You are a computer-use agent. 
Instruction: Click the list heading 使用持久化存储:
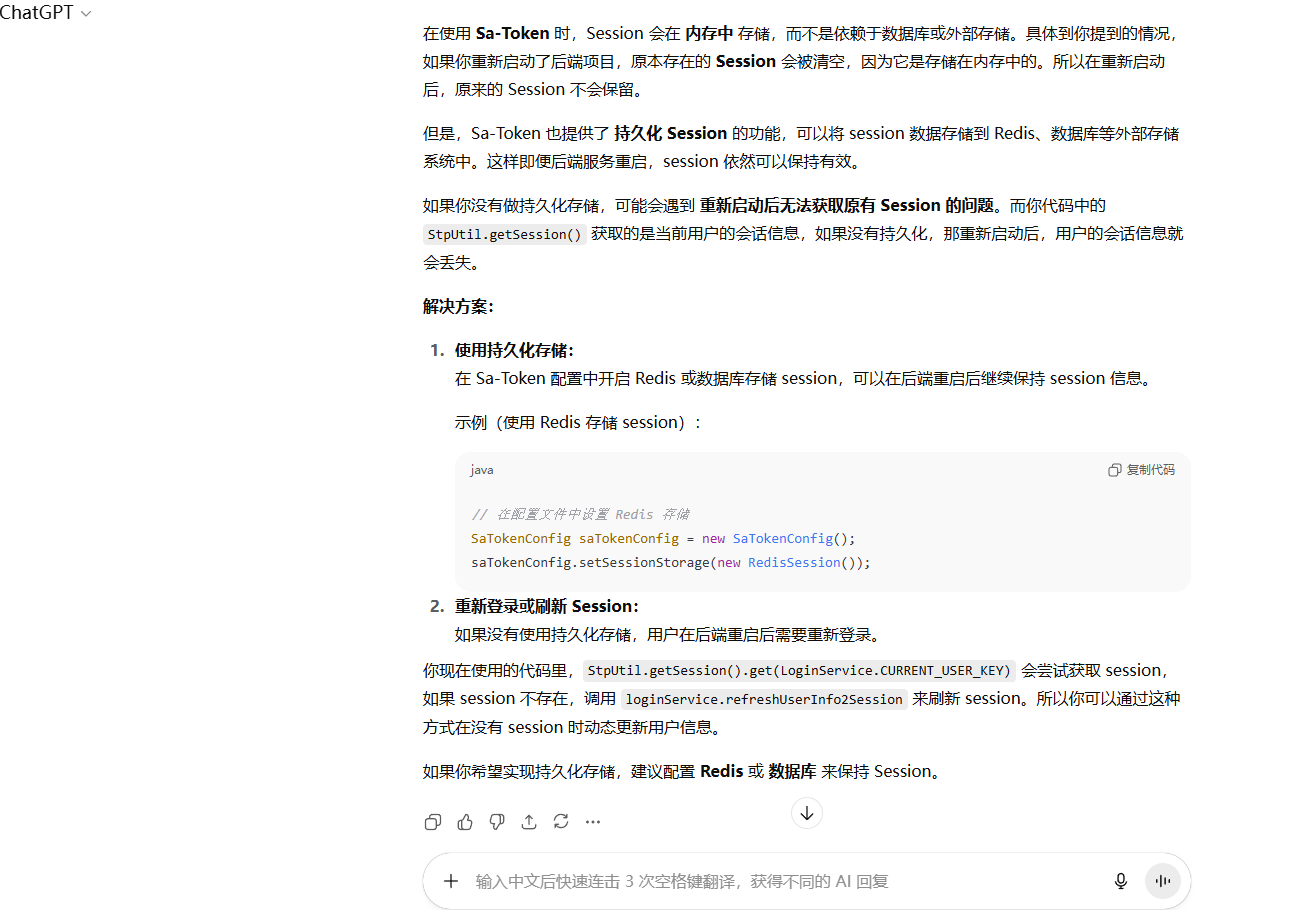[x=514, y=350]
